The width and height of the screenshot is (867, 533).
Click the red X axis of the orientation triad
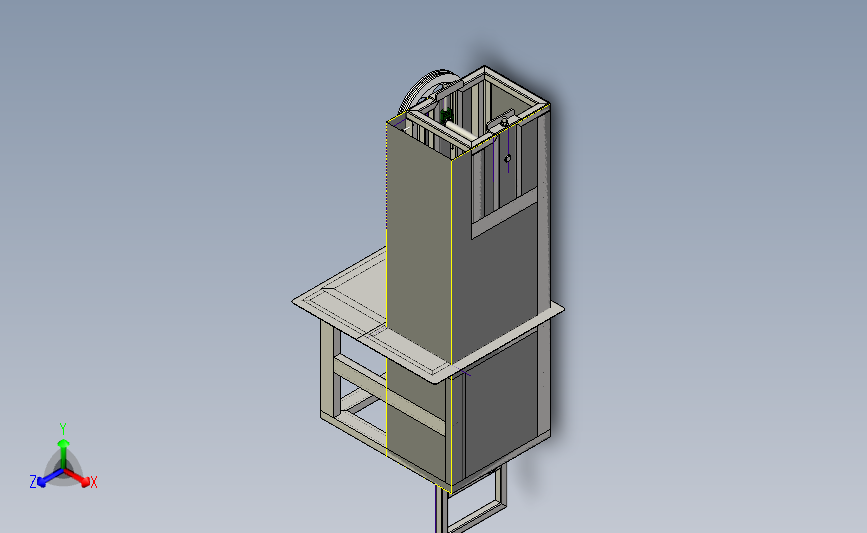coord(77,478)
